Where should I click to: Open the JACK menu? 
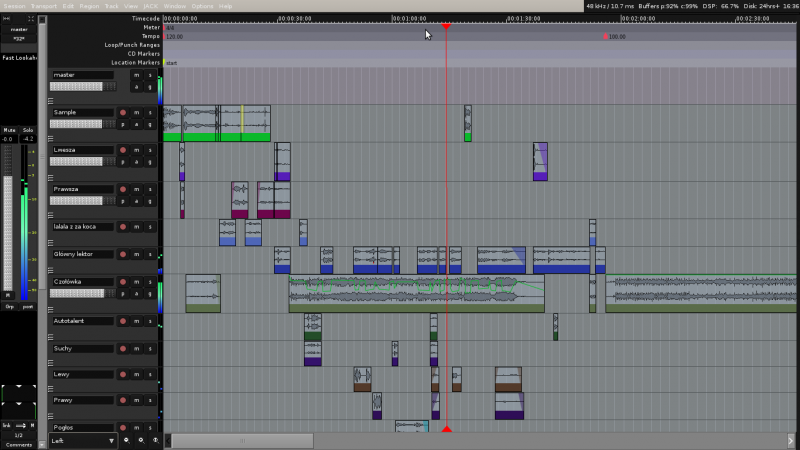coord(151,6)
